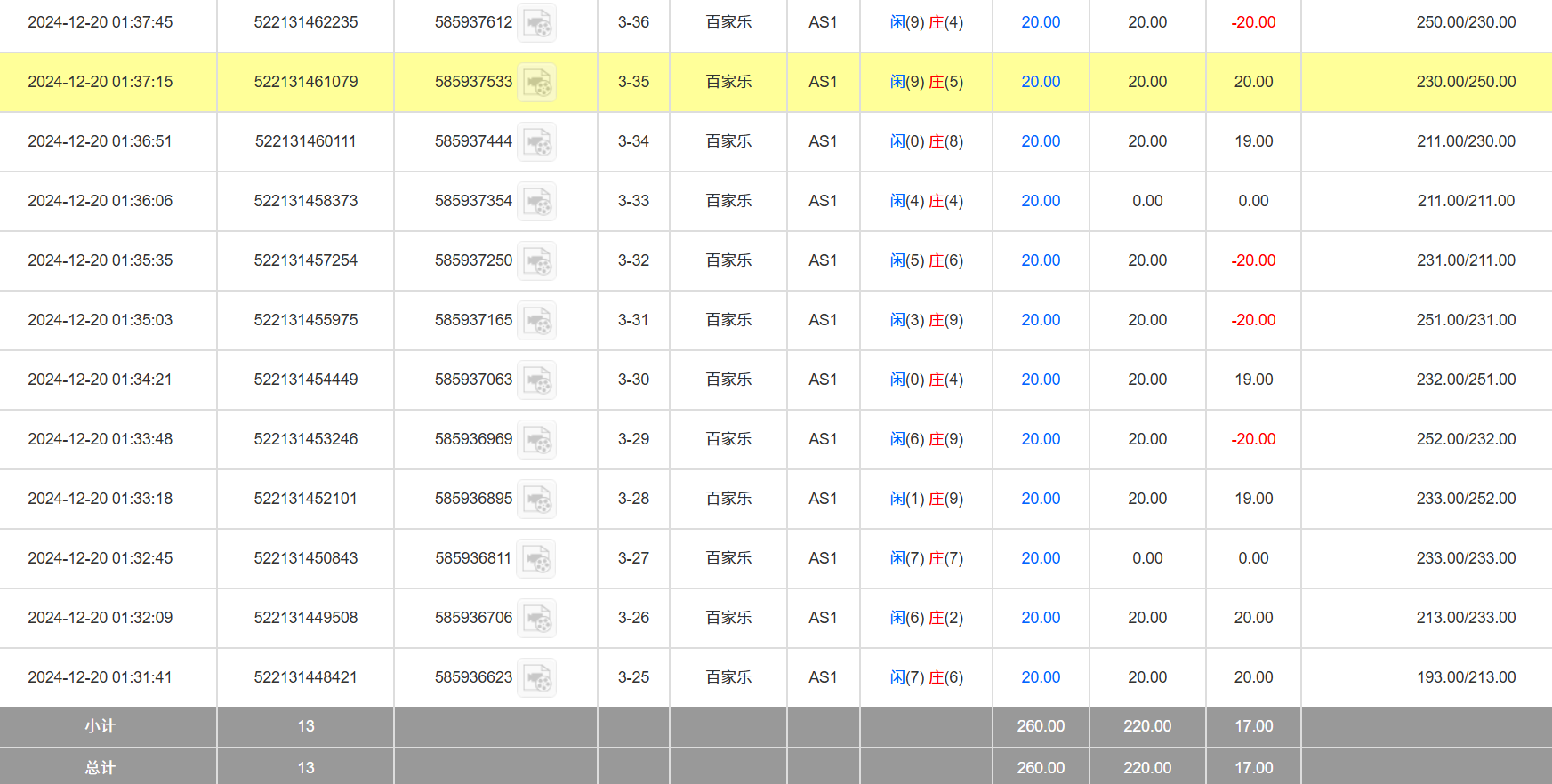1552x784 pixels.
Task: Open video replay icon for round 585937612
Action: click(x=537, y=23)
